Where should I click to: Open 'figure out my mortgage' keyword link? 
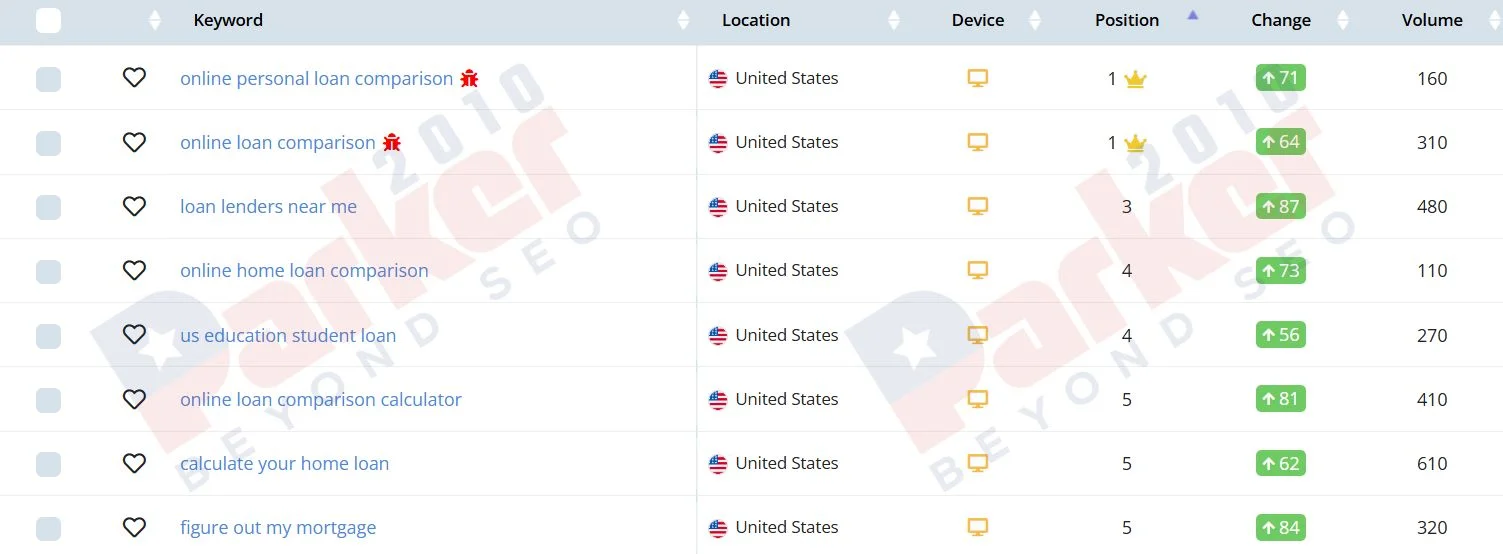278,527
